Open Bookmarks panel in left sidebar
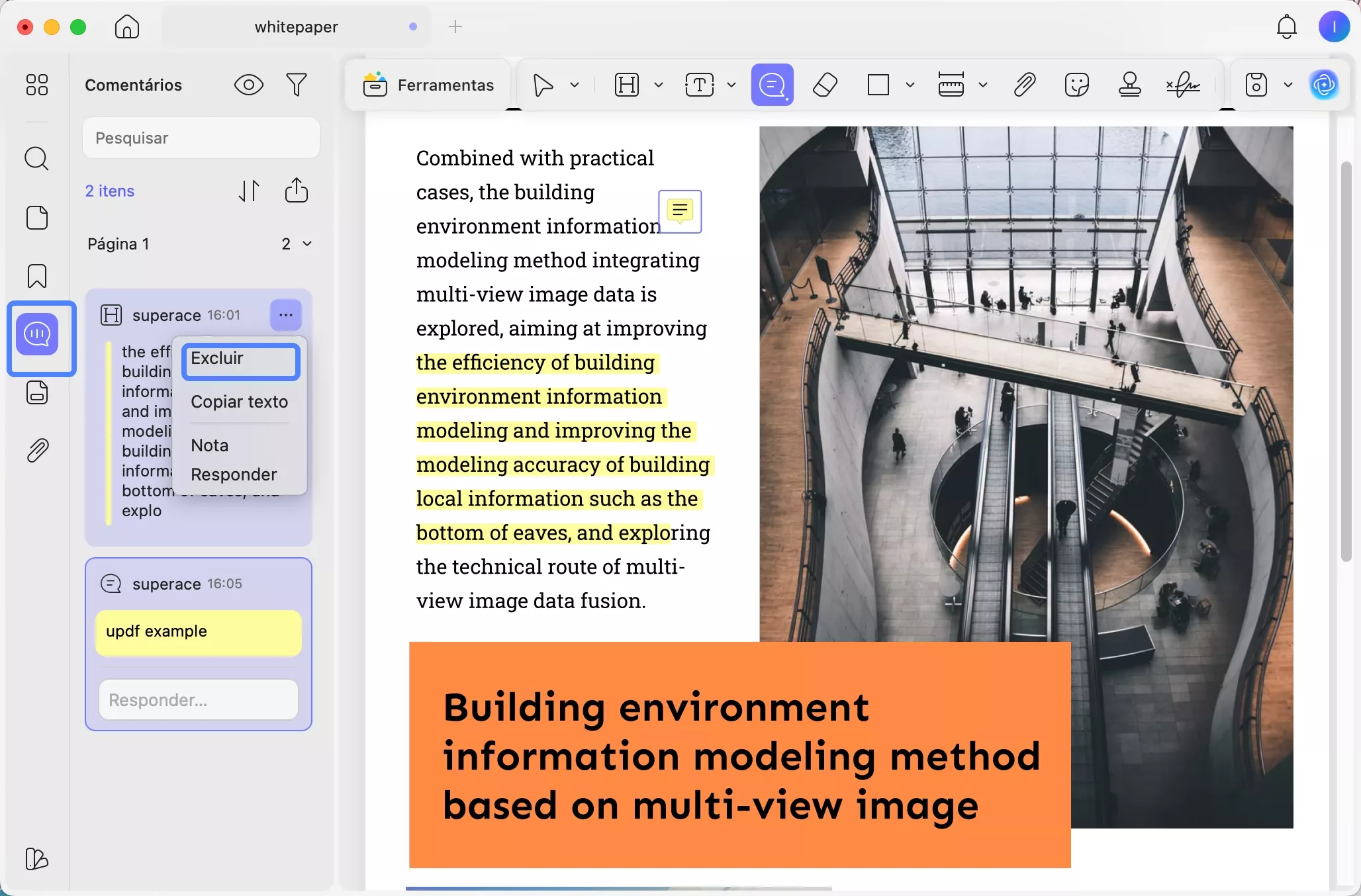Image resolution: width=1361 pixels, height=896 pixels. [x=37, y=276]
